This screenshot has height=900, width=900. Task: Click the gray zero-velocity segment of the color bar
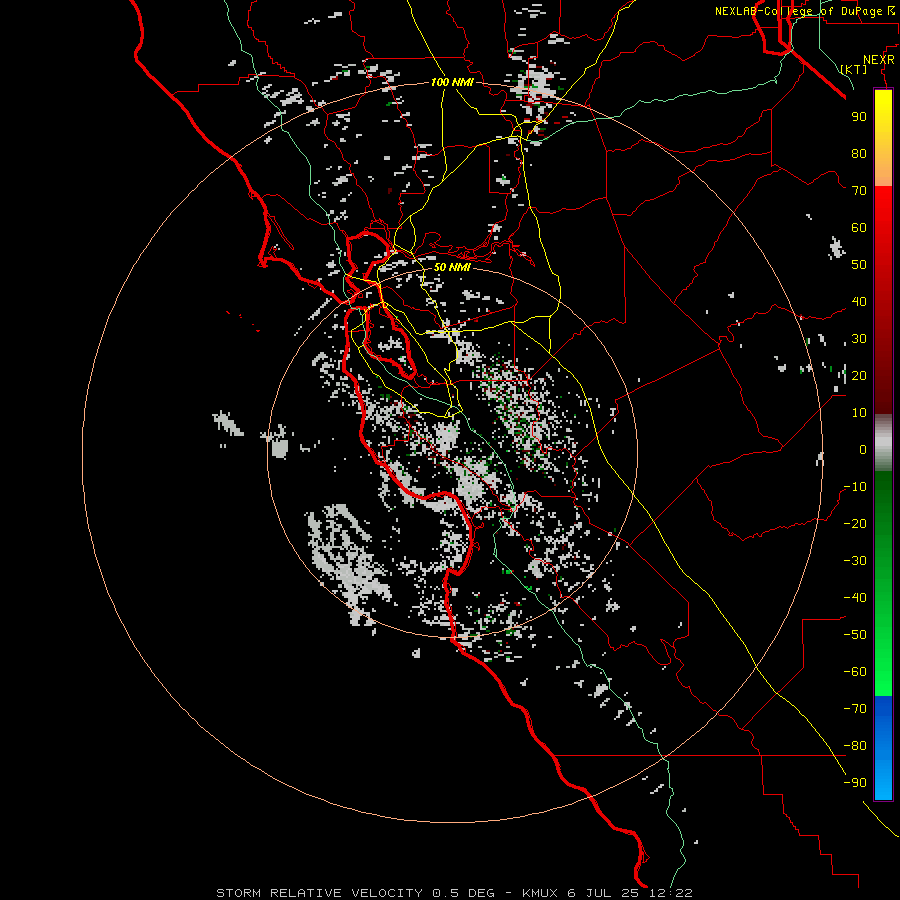click(883, 443)
